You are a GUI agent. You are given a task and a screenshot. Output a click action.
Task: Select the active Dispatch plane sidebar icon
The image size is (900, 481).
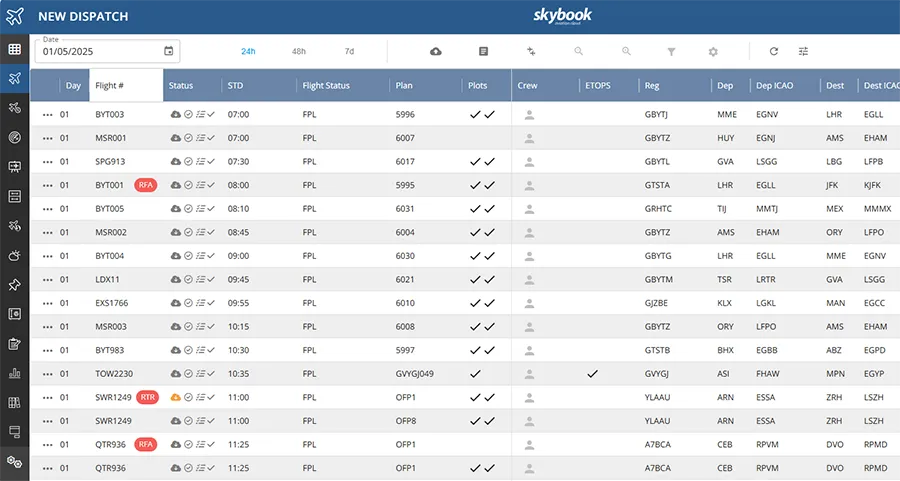[14, 78]
